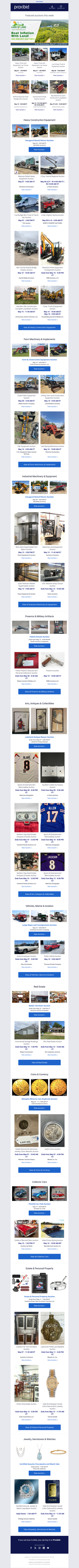The width and height of the screenshot is (79, 1568).
Task: Click the Heavy Construction Equipment section heading
Action: click(x=39, y=120)
